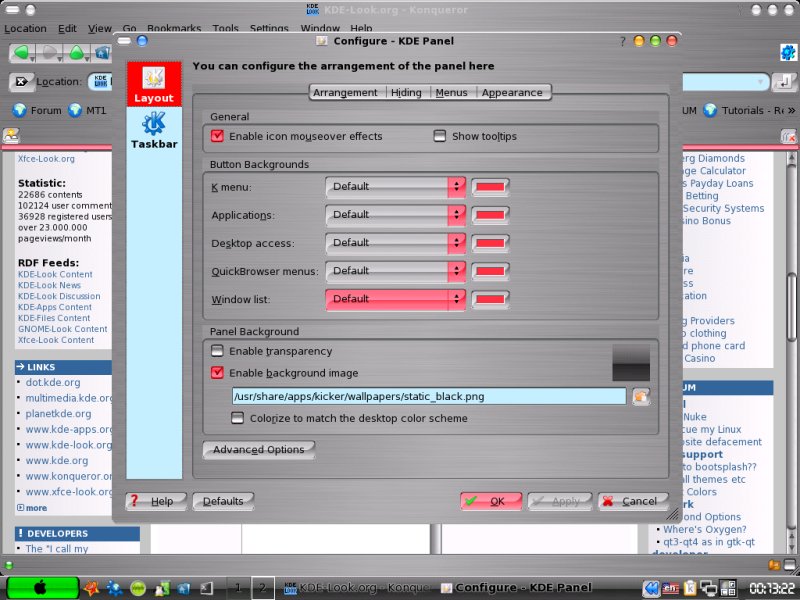Open the Window list background dropdown

[x=395, y=299]
